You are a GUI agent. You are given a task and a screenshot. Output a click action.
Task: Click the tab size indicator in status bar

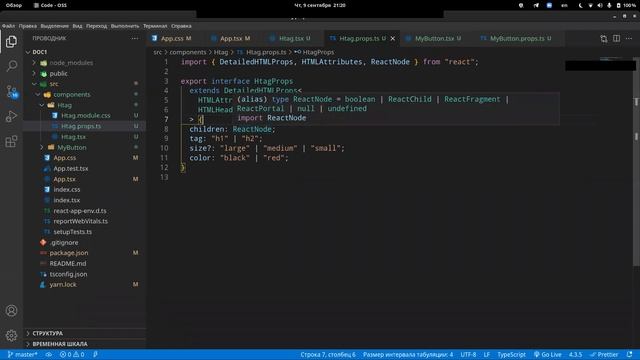pos(408,354)
